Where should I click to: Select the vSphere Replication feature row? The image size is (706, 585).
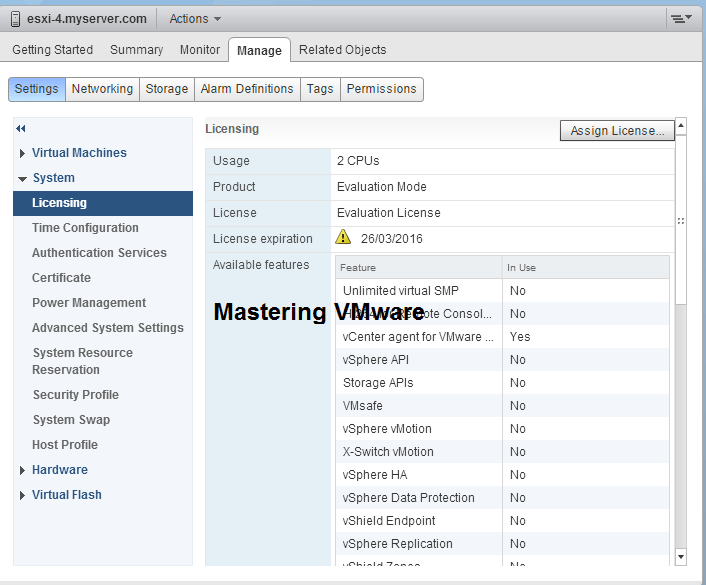(502, 543)
